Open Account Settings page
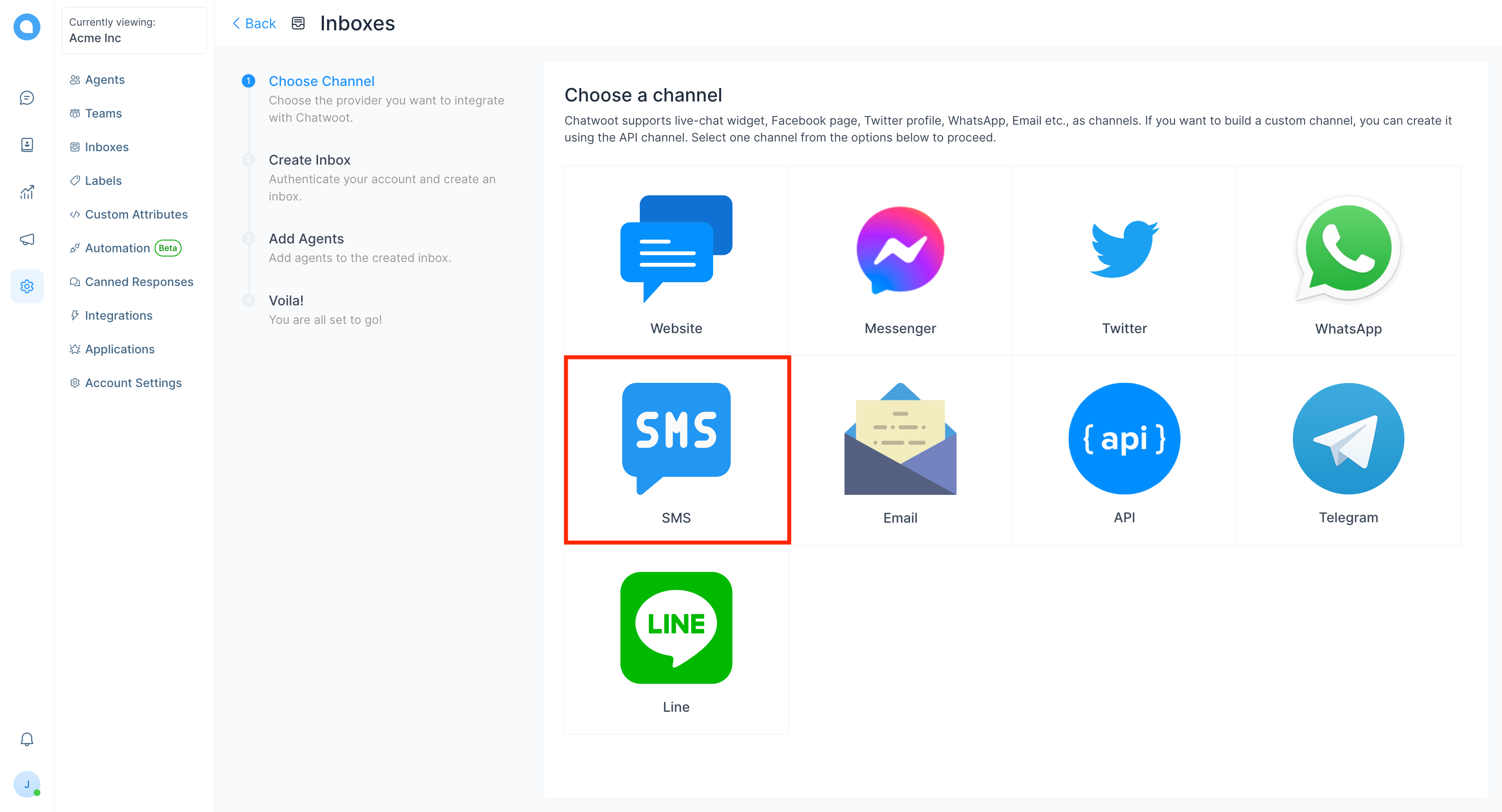 (133, 383)
